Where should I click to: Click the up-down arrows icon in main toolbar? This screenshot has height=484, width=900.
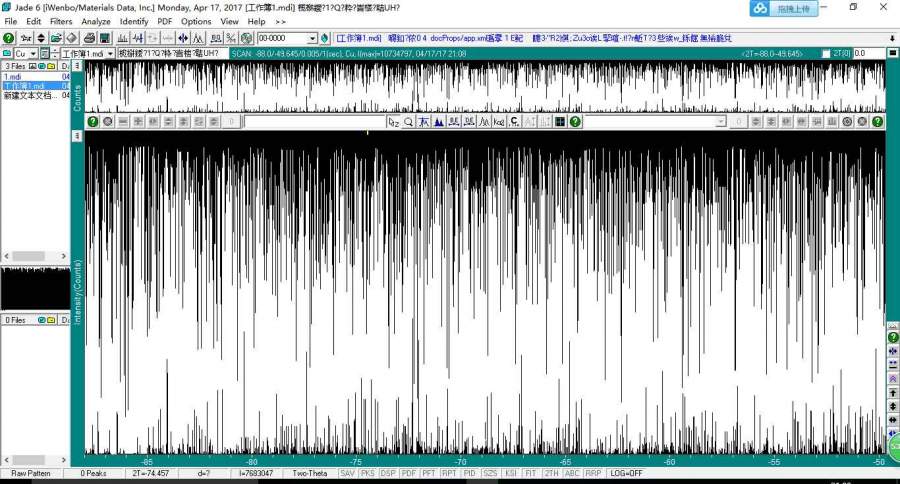pyautogui.click(x=41, y=38)
